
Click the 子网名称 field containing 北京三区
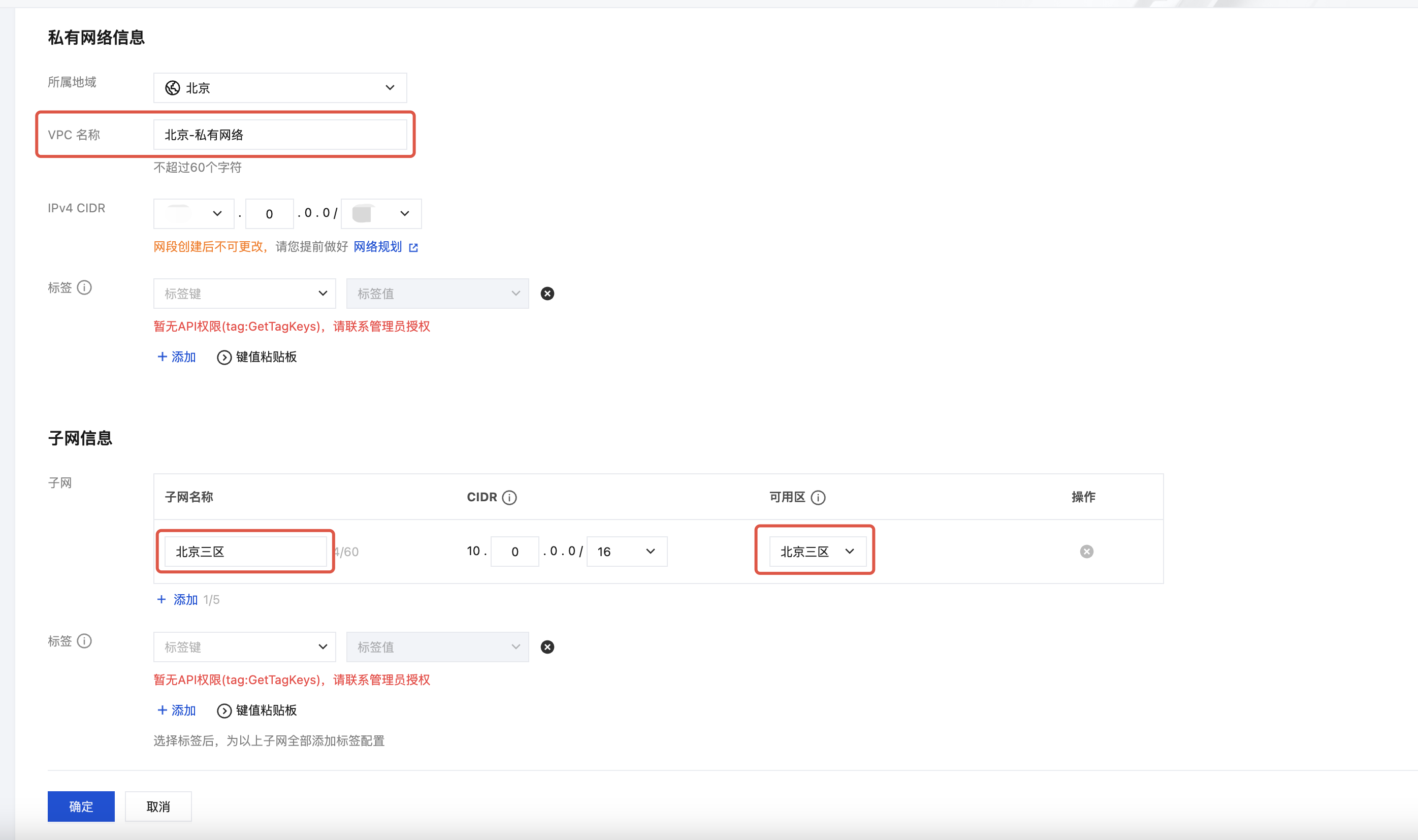[x=245, y=552]
